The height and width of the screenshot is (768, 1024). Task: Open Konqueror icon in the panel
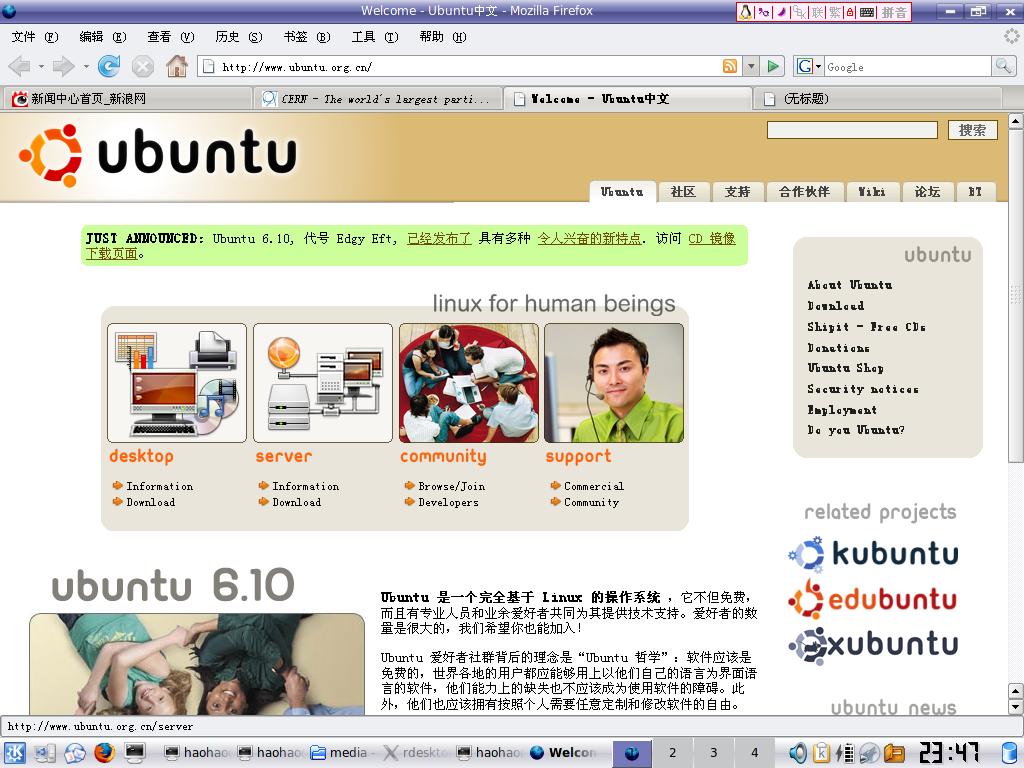pos(74,753)
